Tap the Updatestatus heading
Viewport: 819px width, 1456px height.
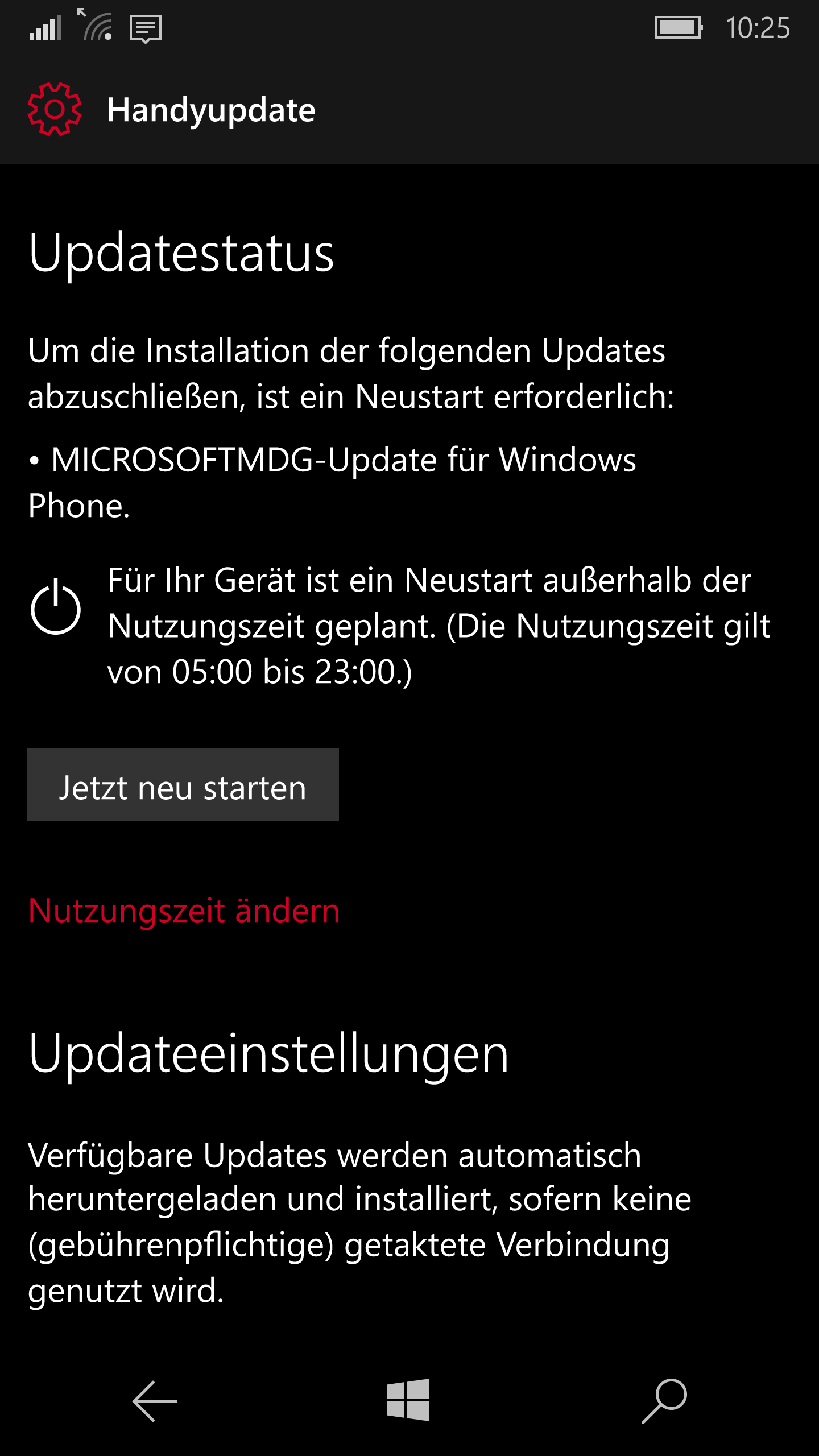coord(181,253)
